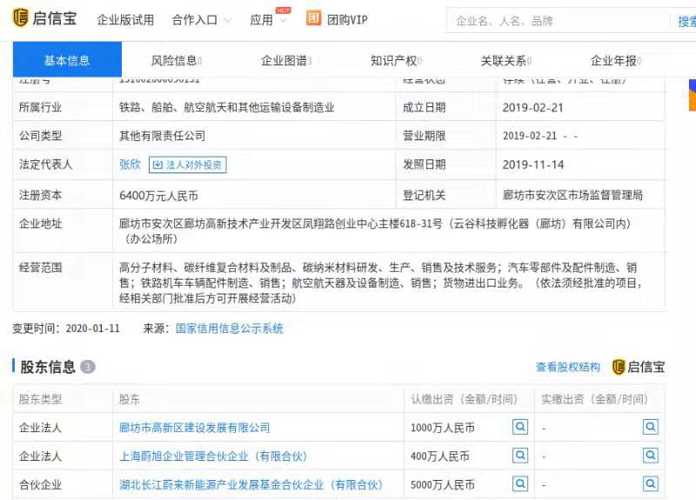Viewport: 696px width, 500px height.
Task: Click the 营业期限 2019-02-21 value
Action: (x=540, y=136)
